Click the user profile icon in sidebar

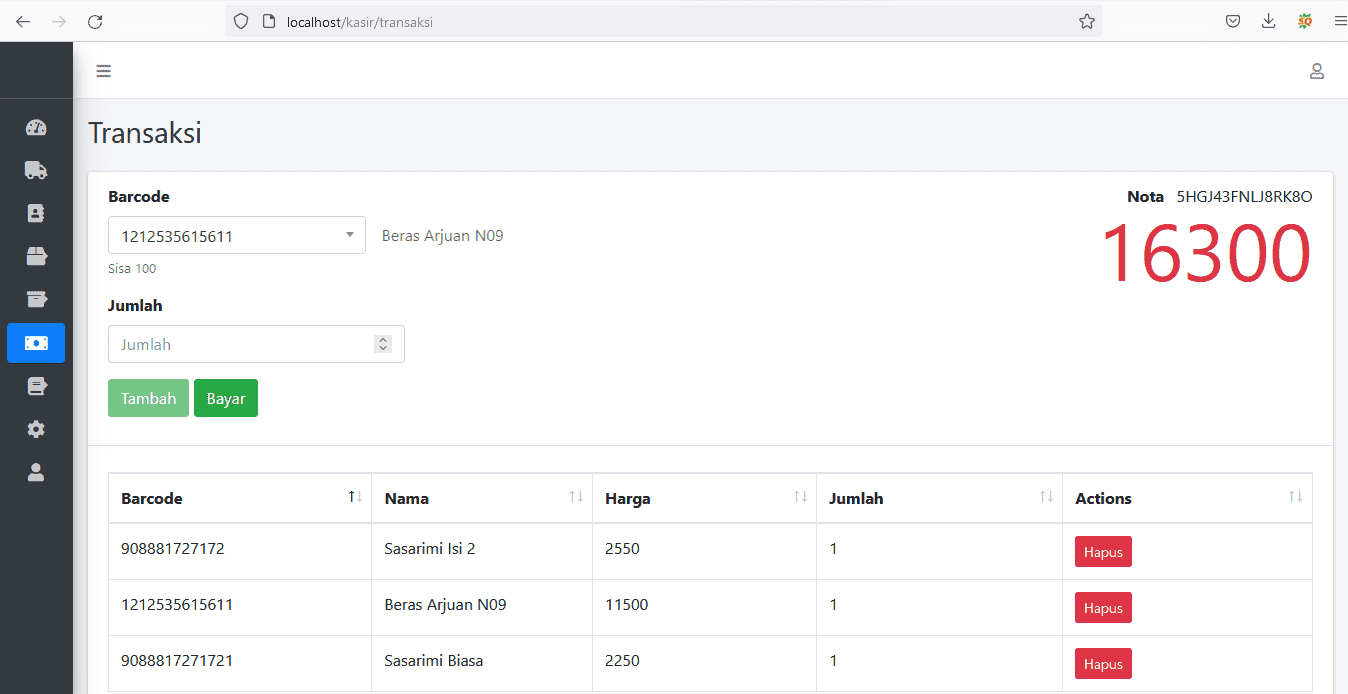[x=36, y=472]
